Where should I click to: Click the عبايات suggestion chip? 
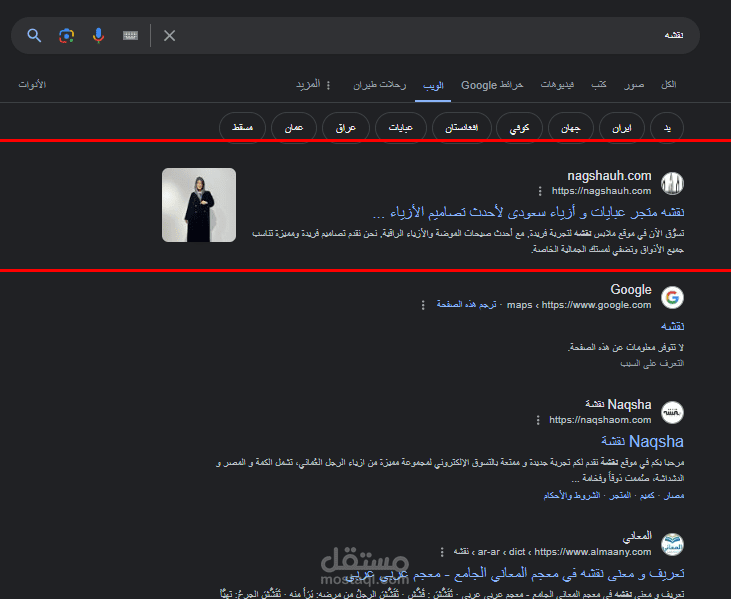[401, 127]
